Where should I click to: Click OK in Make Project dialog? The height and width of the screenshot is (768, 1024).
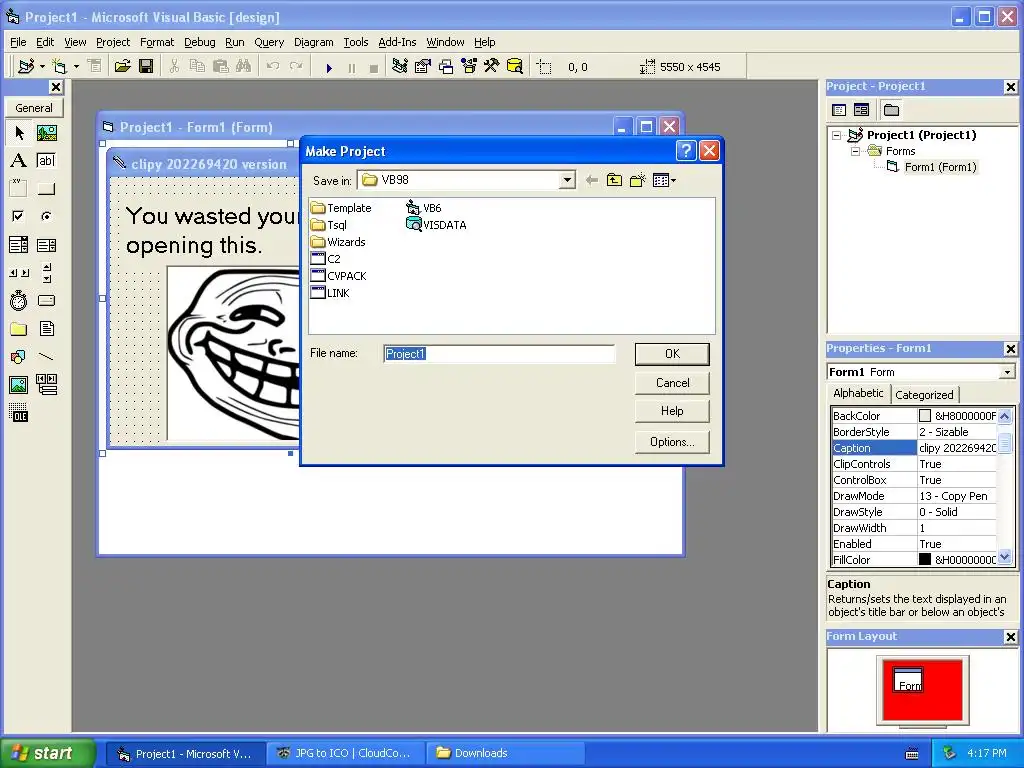click(672, 354)
